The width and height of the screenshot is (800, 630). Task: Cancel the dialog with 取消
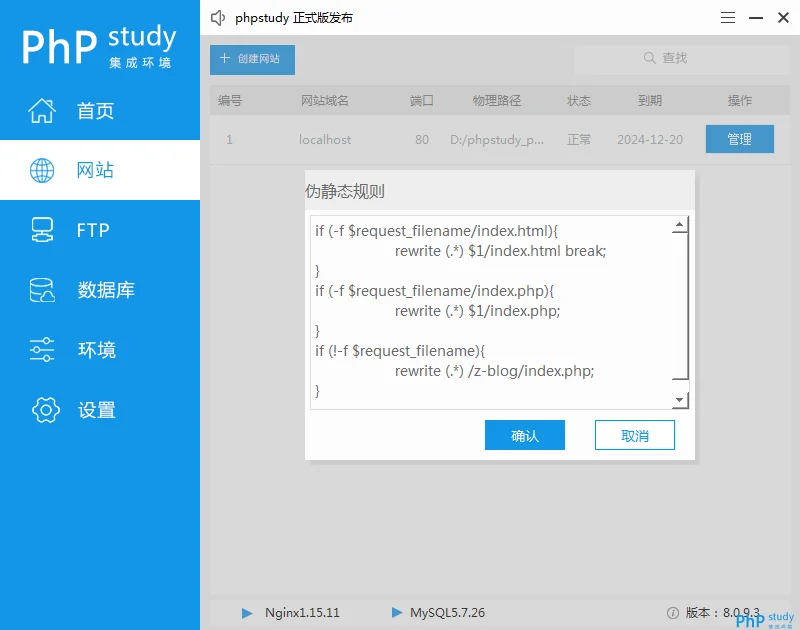click(x=635, y=435)
